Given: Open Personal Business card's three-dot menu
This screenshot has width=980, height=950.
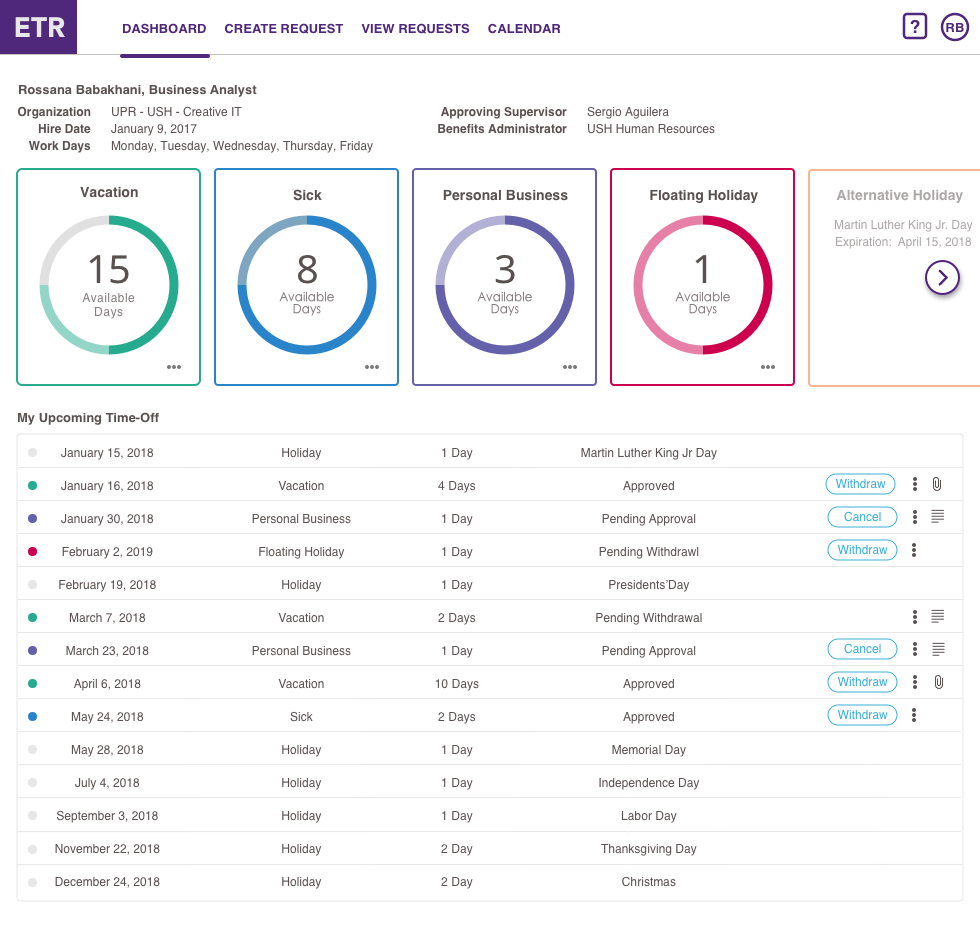Looking at the screenshot, I should (x=569, y=367).
